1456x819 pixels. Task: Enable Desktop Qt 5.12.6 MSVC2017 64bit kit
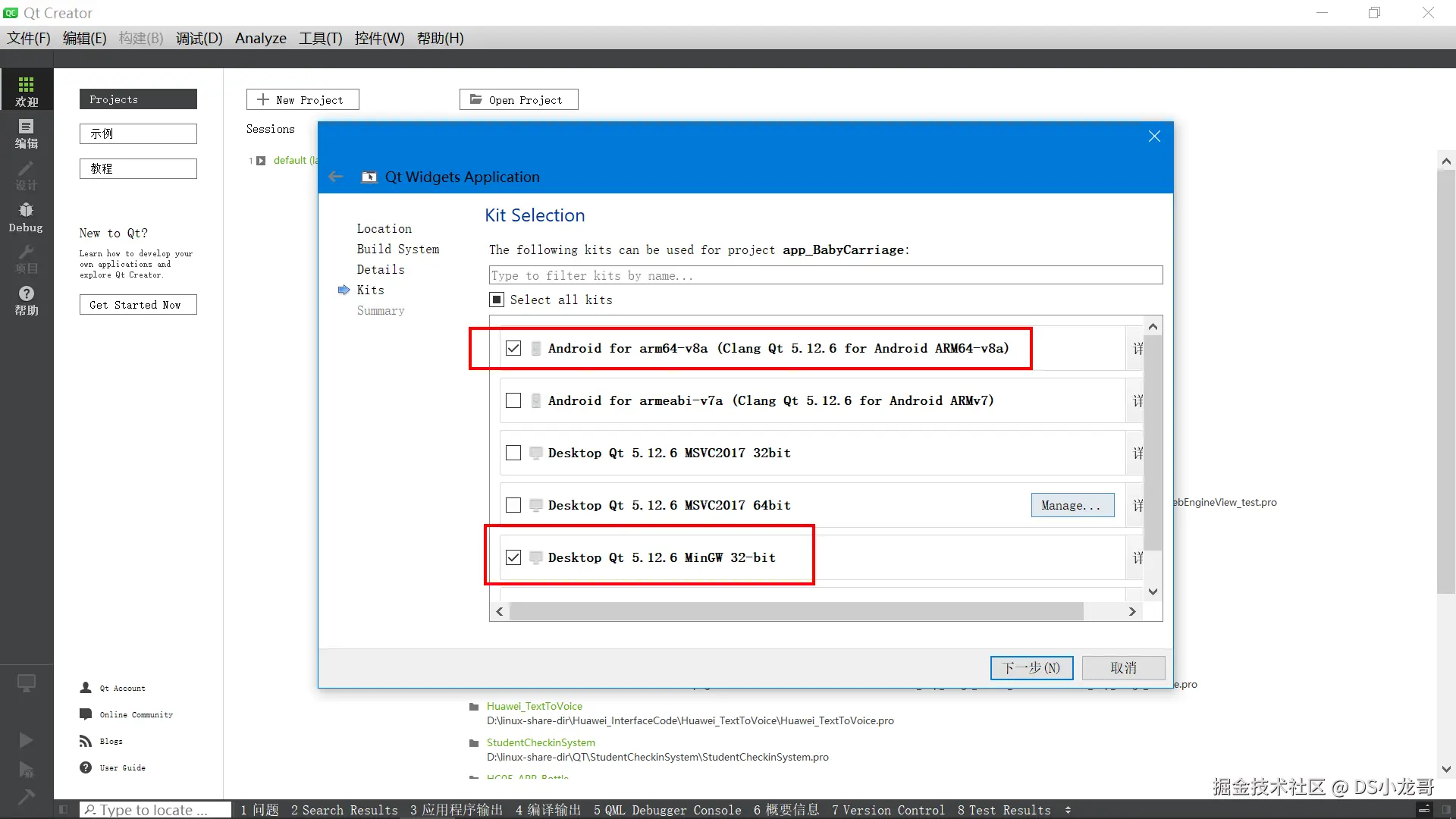(x=513, y=505)
